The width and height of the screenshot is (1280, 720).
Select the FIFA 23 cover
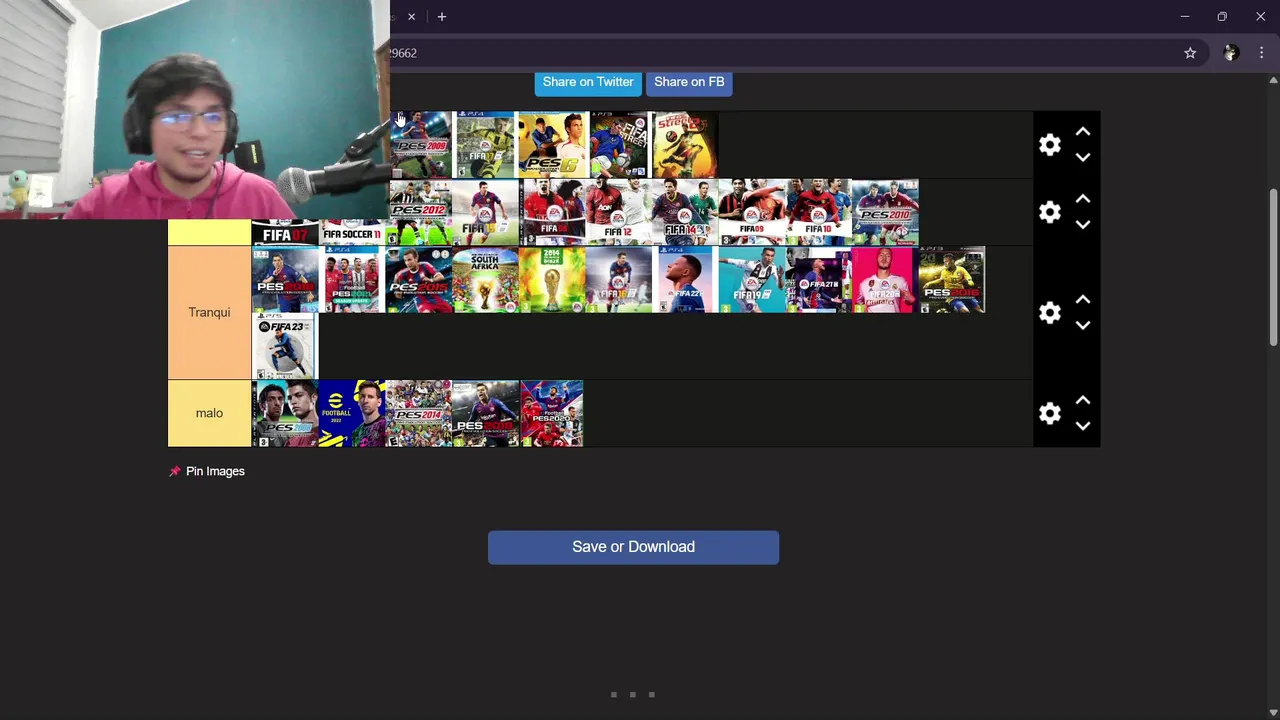[285, 346]
